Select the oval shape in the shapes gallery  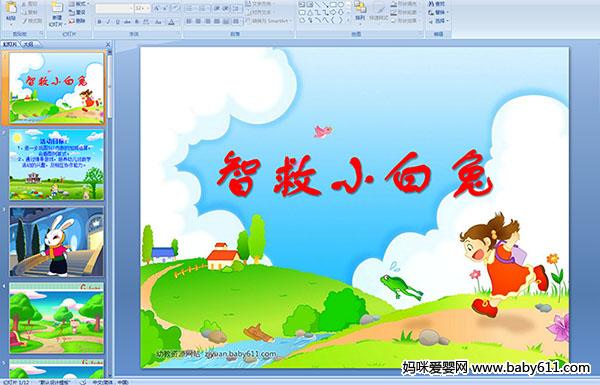click(x=341, y=5)
